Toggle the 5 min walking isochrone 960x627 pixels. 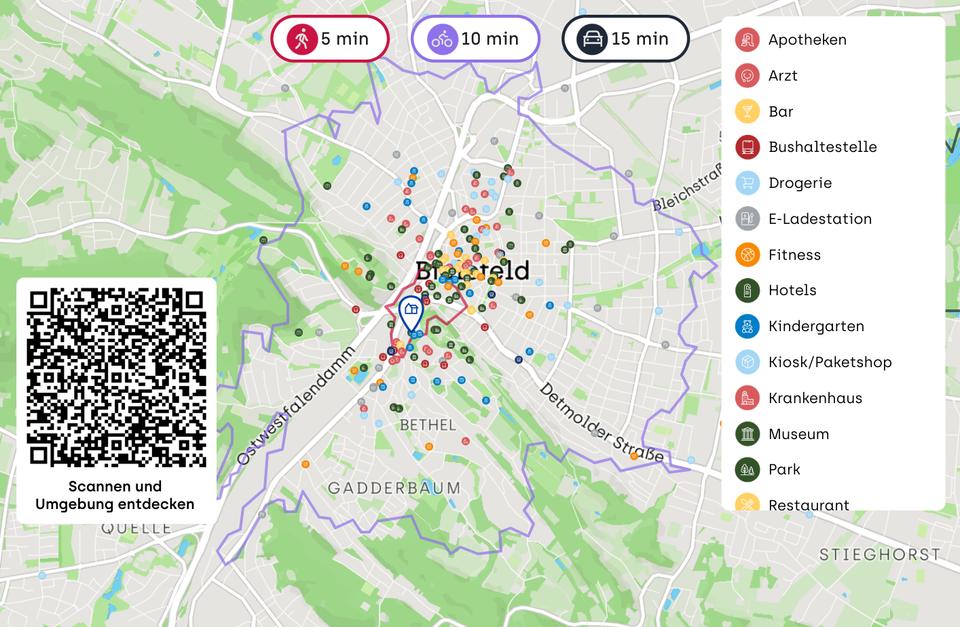pos(330,39)
